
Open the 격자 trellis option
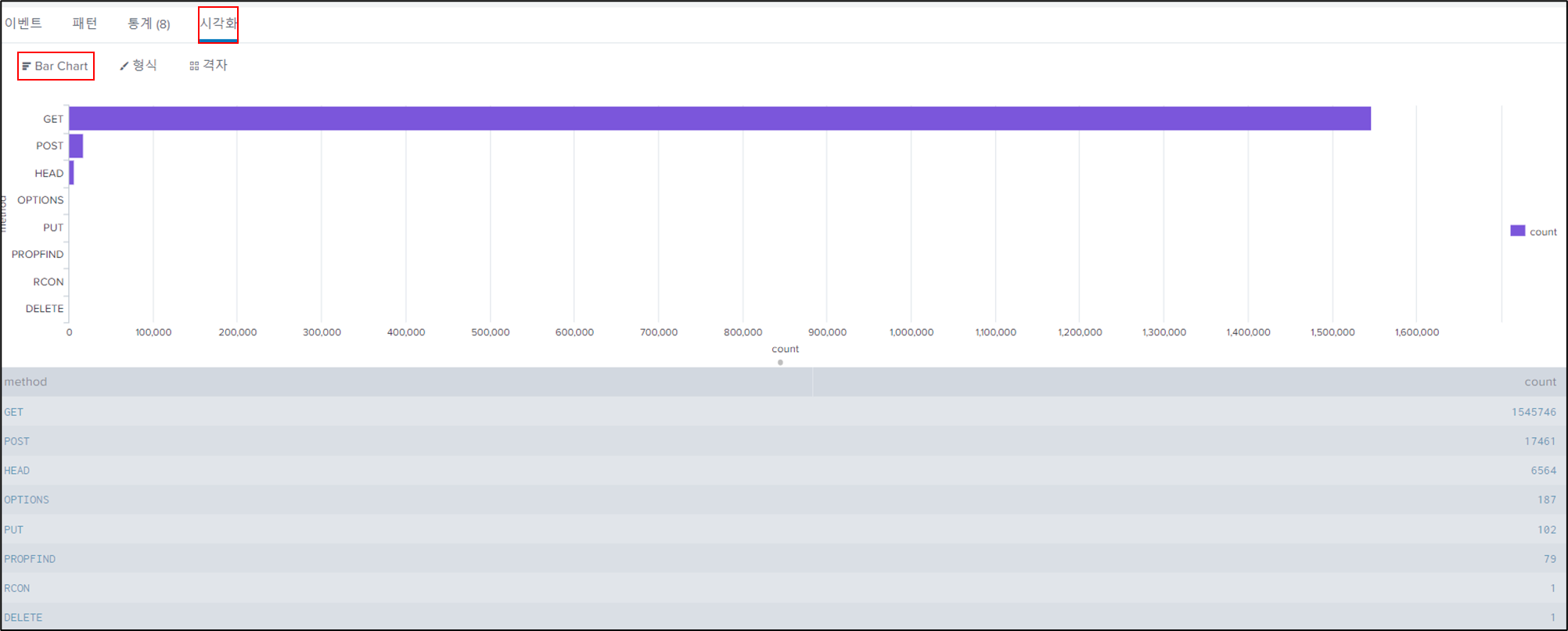pos(208,66)
